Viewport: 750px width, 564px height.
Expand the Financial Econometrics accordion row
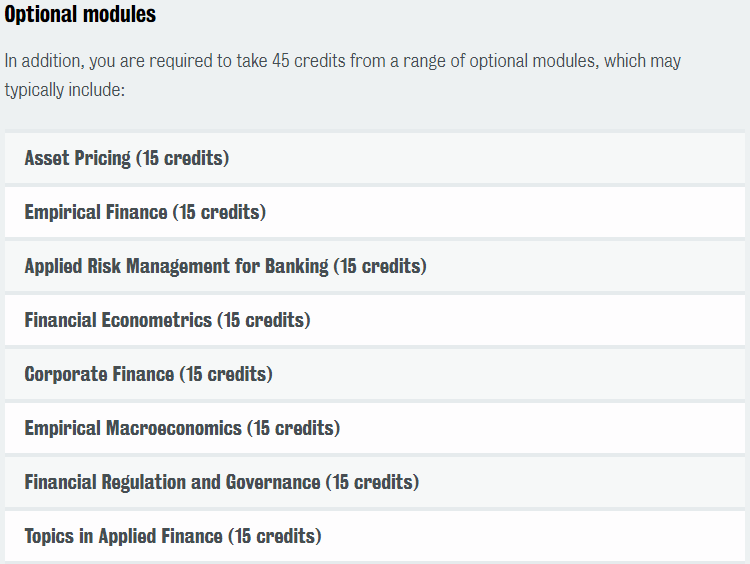pos(375,321)
